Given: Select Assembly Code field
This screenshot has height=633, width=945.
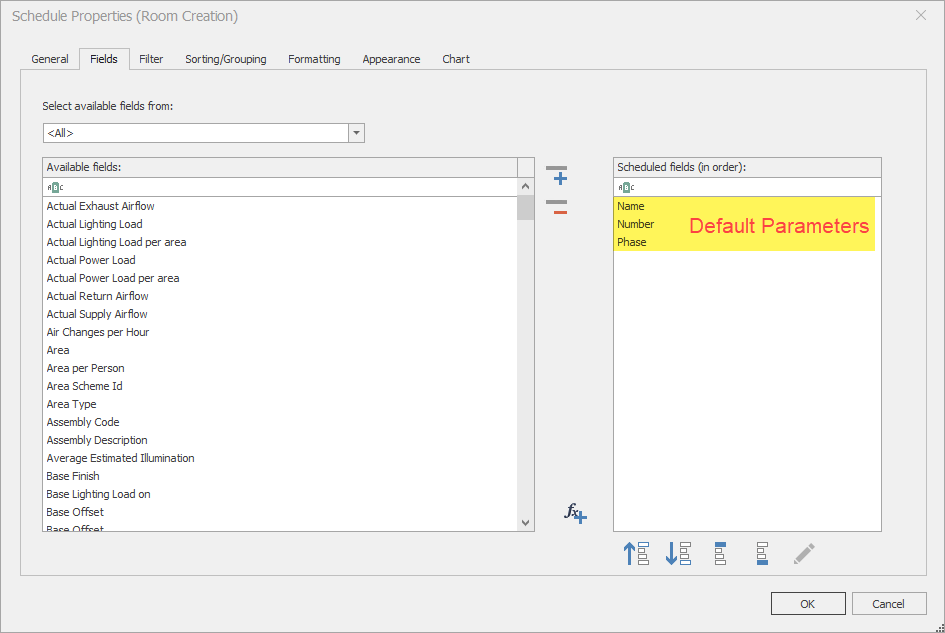Looking at the screenshot, I should (x=280, y=423).
